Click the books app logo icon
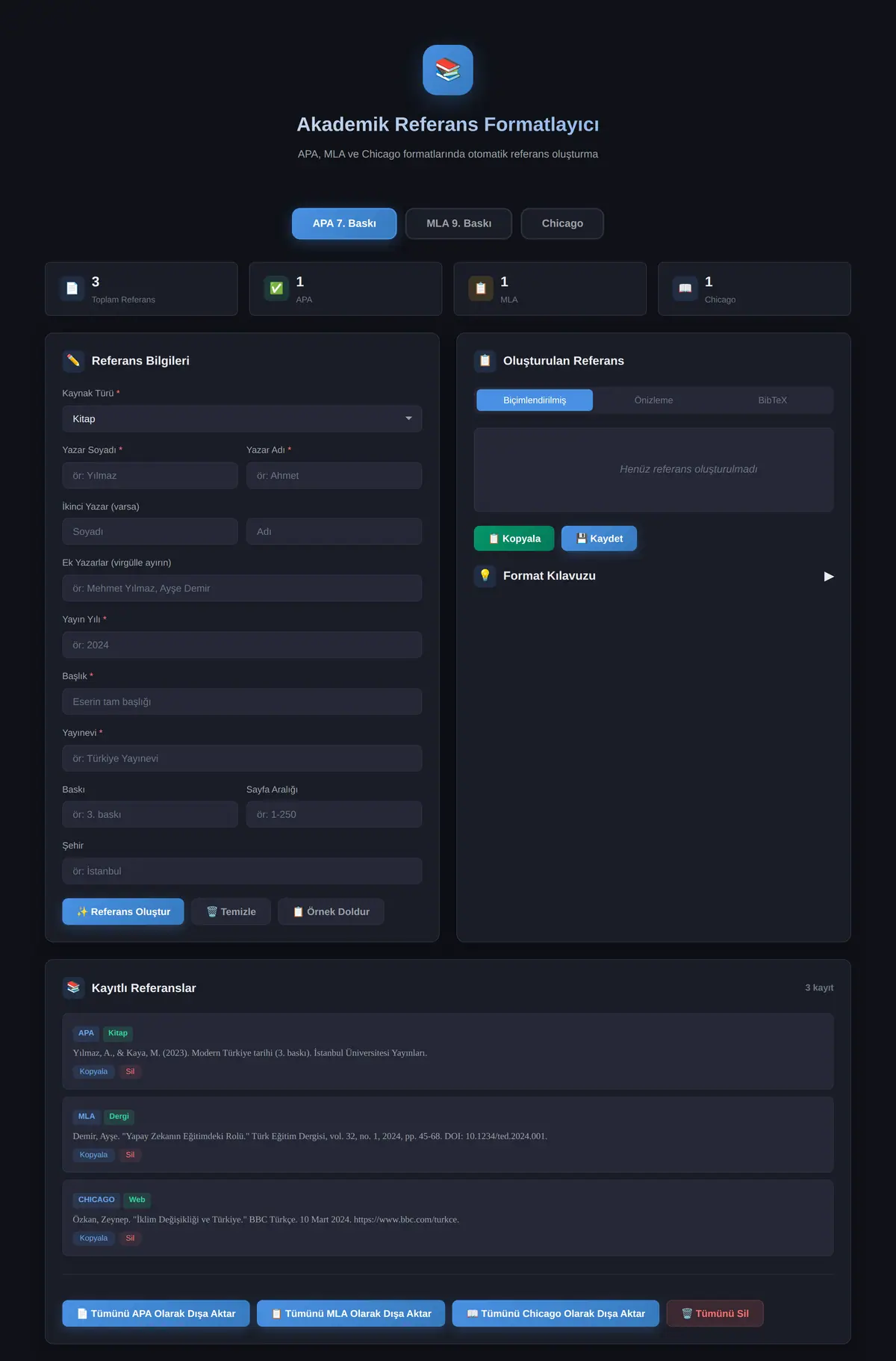 click(x=448, y=70)
